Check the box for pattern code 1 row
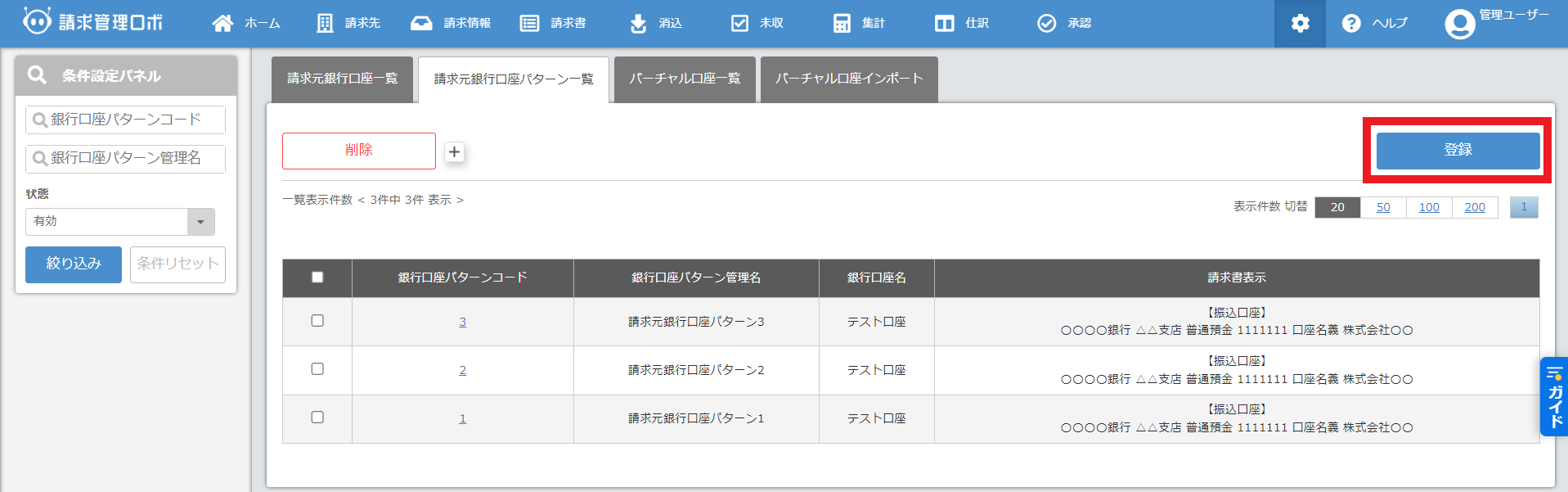Image resolution: width=1568 pixels, height=492 pixels. pyautogui.click(x=317, y=418)
